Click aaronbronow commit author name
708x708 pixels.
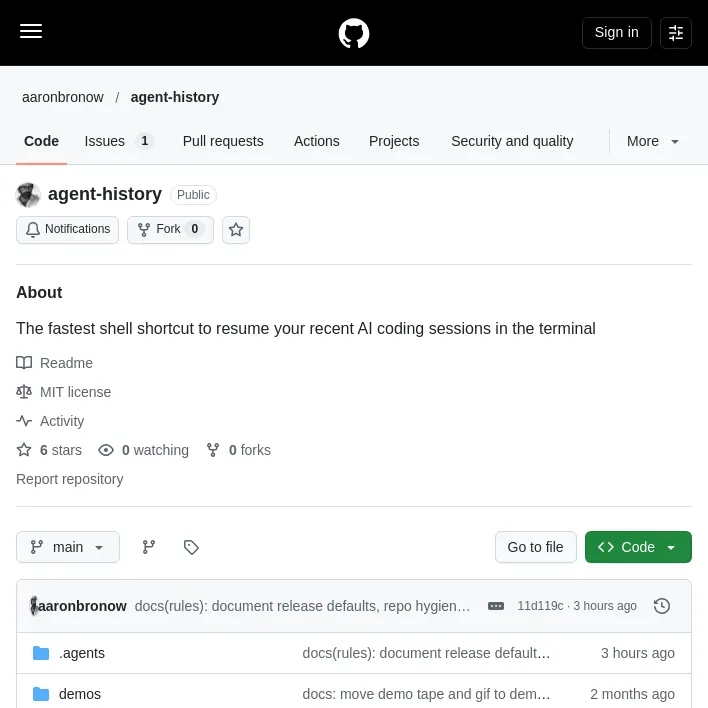(82, 606)
